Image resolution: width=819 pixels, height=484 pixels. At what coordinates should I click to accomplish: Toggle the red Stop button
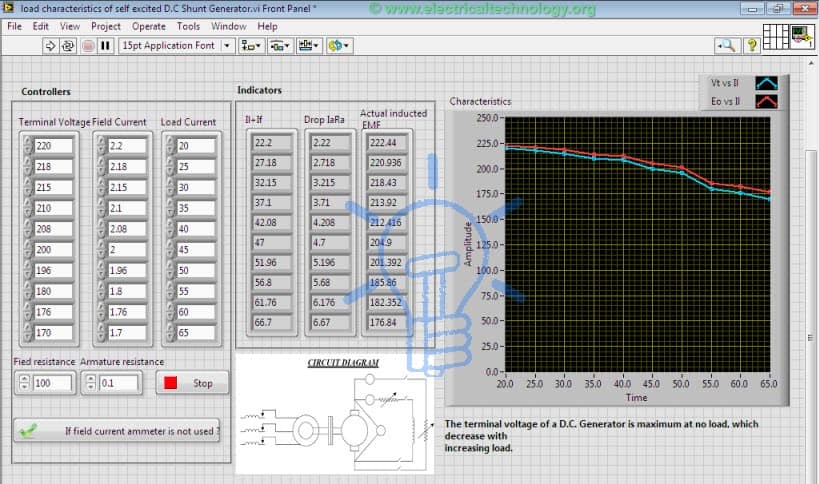(192, 383)
